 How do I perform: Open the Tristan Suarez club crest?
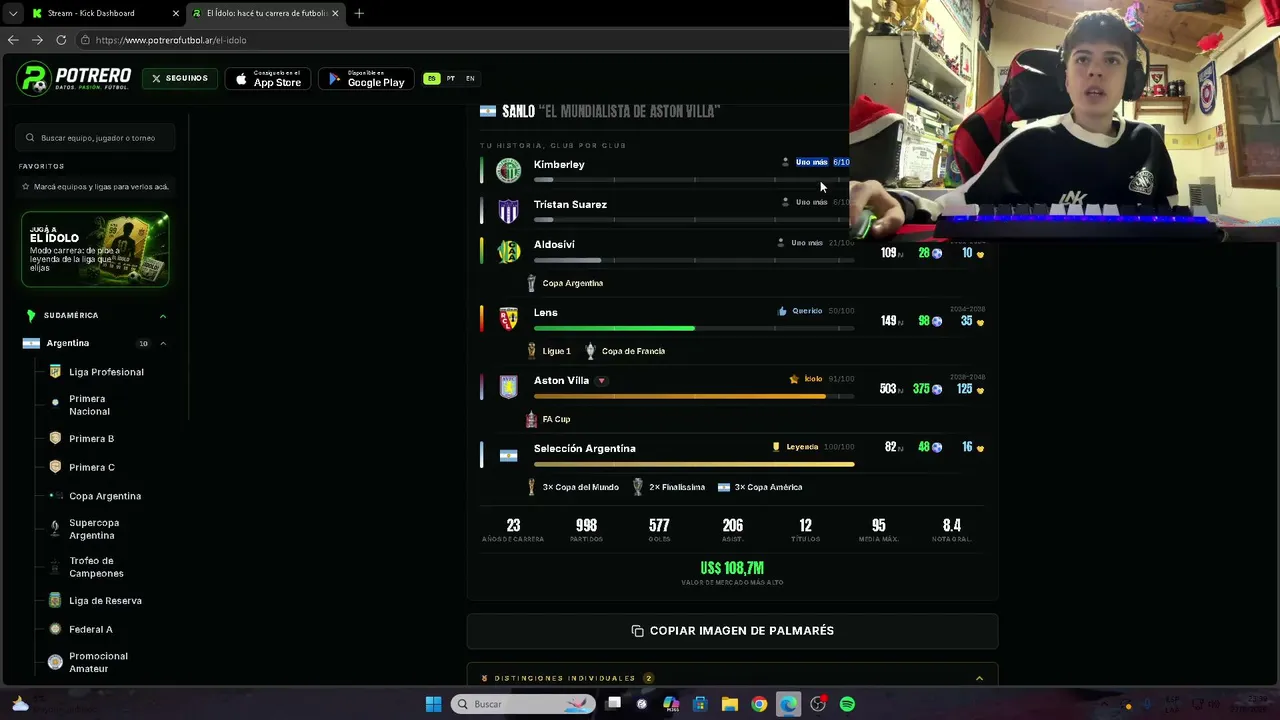(x=509, y=211)
